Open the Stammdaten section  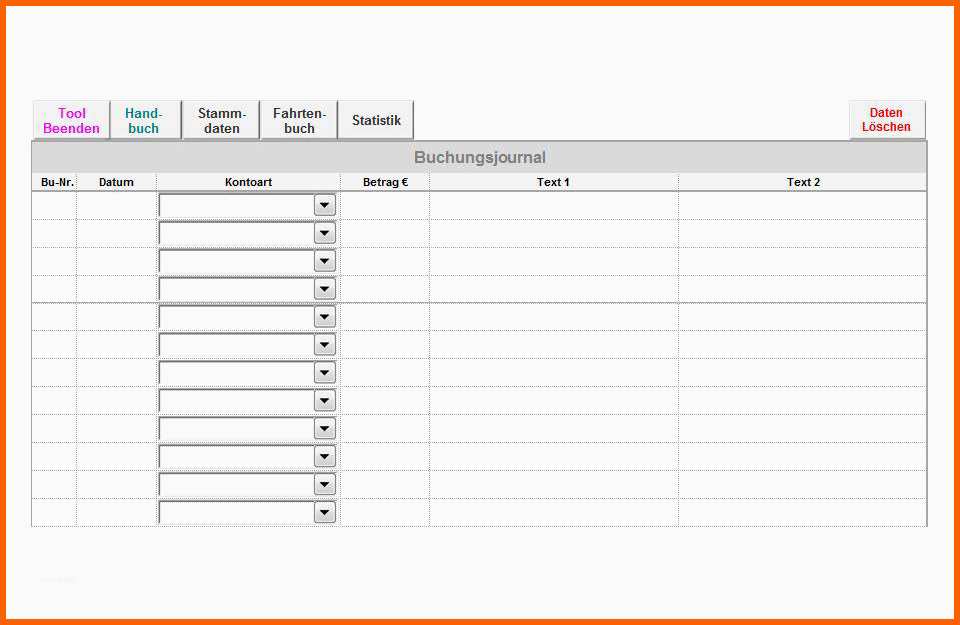(221, 121)
